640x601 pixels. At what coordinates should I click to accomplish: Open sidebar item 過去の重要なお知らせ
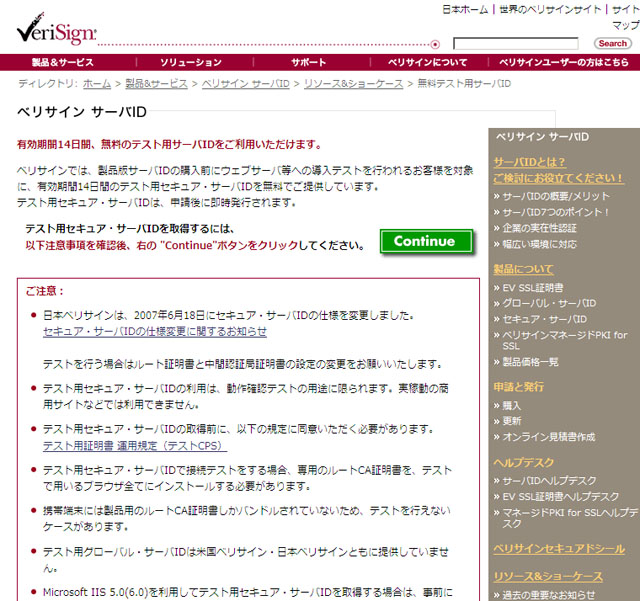click(549, 594)
